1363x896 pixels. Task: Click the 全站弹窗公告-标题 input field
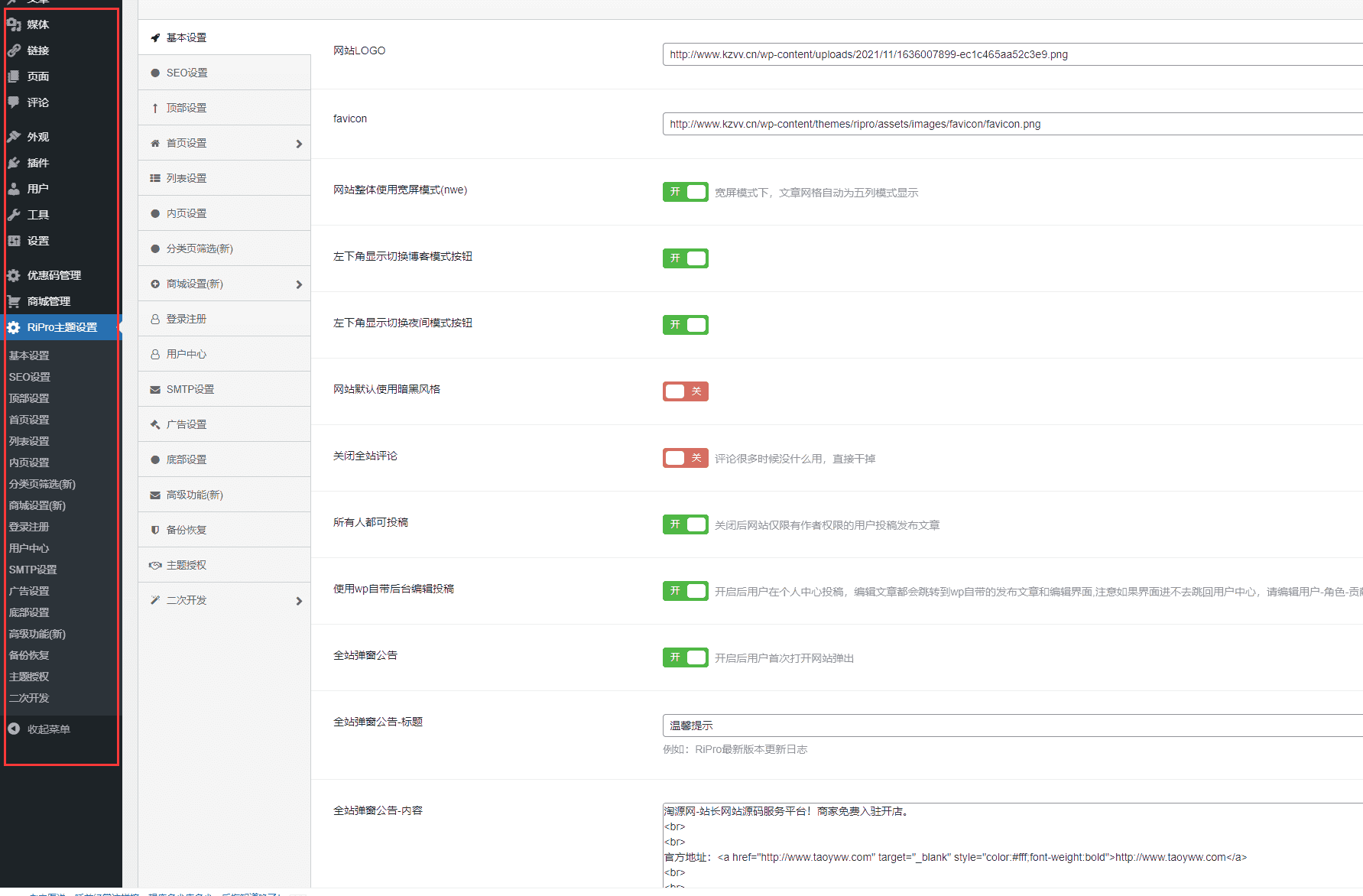coord(1013,726)
